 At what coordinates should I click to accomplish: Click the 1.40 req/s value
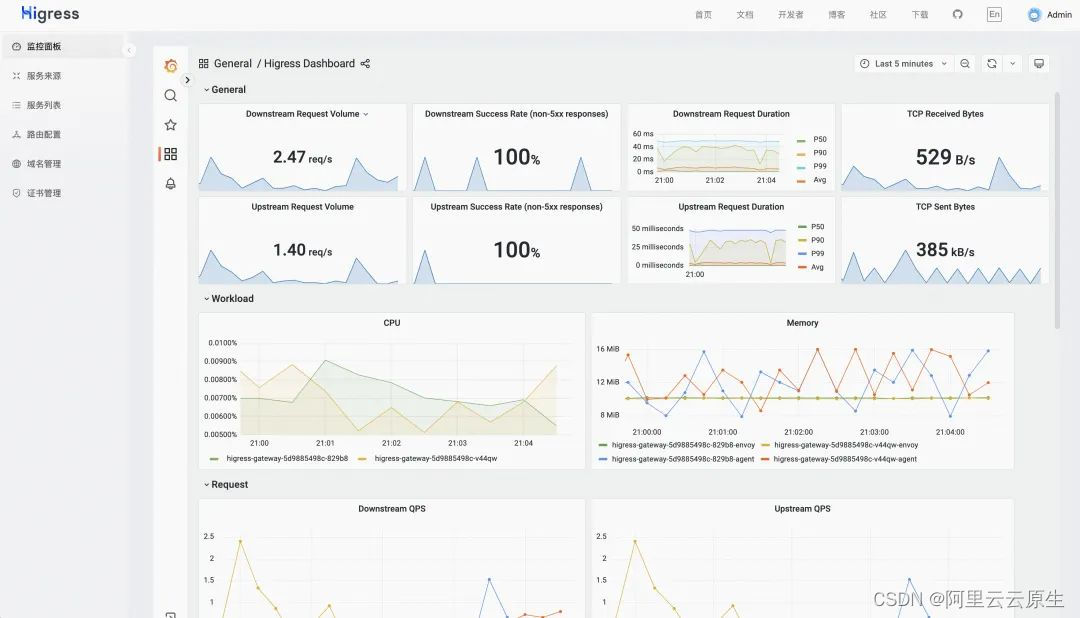point(302,250)
